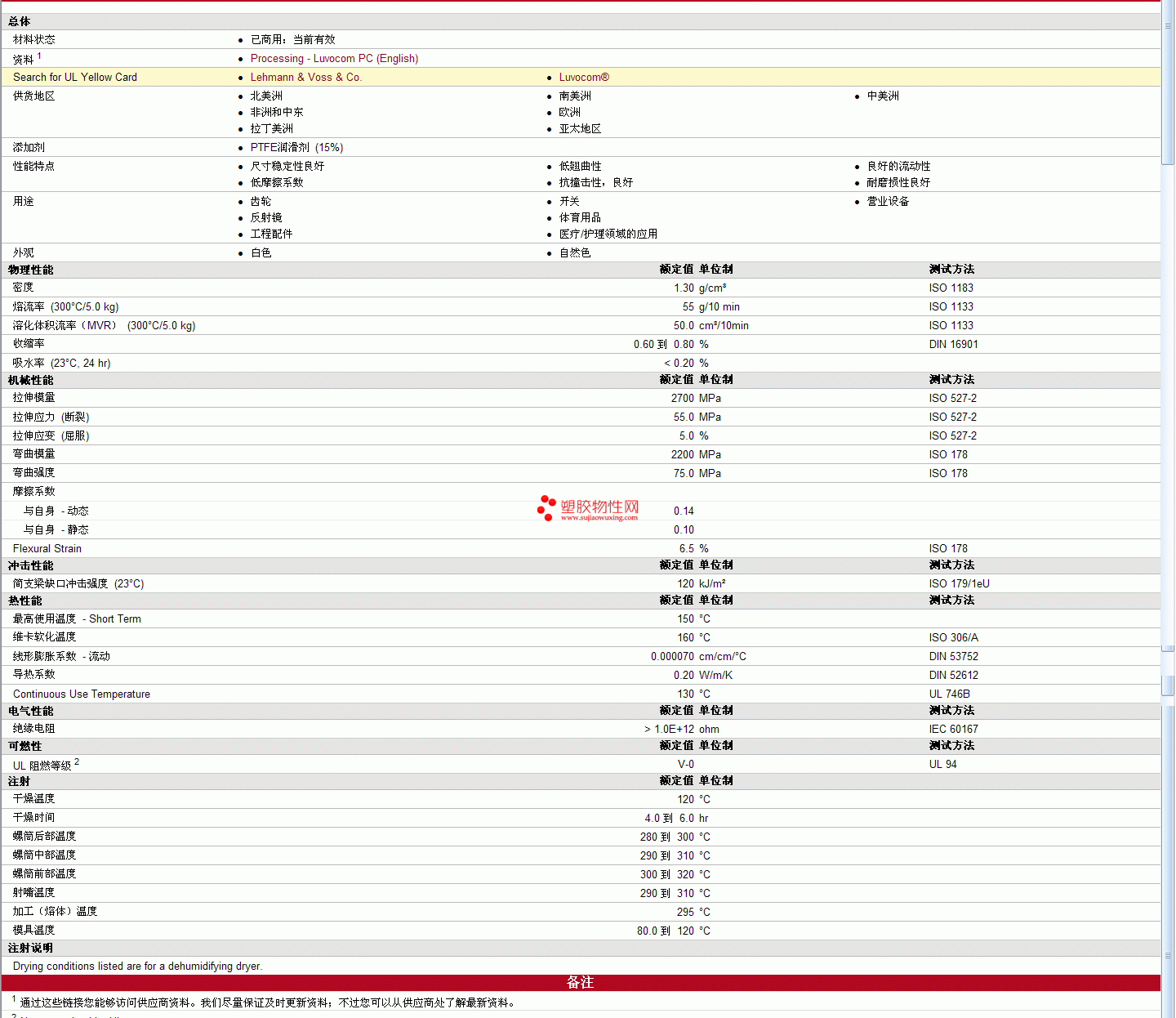1176x1018 pixels.
Task: Click the 总体 general section header
Action: [x=20, y=22]
